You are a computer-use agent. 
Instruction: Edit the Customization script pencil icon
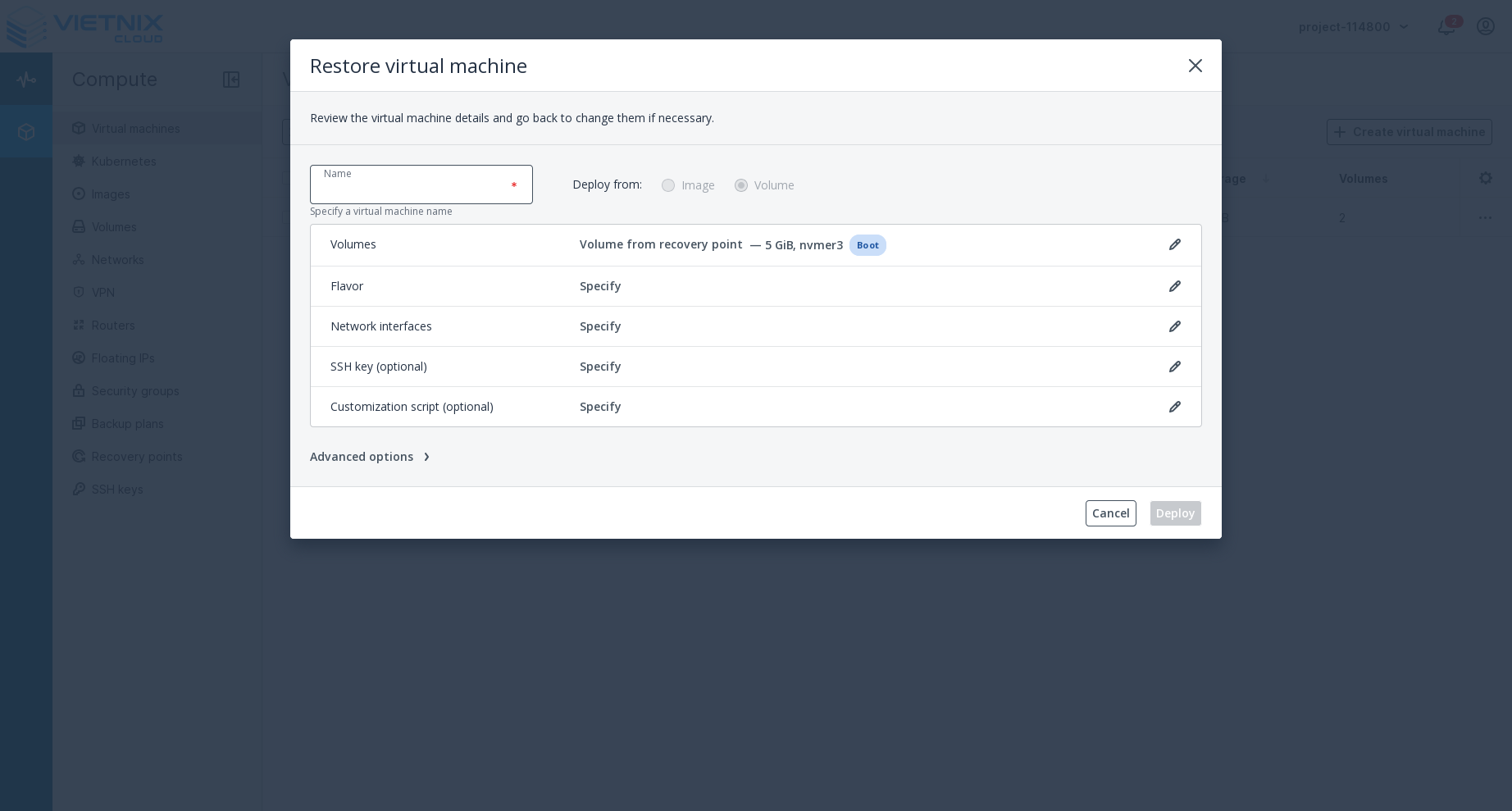1175,407
